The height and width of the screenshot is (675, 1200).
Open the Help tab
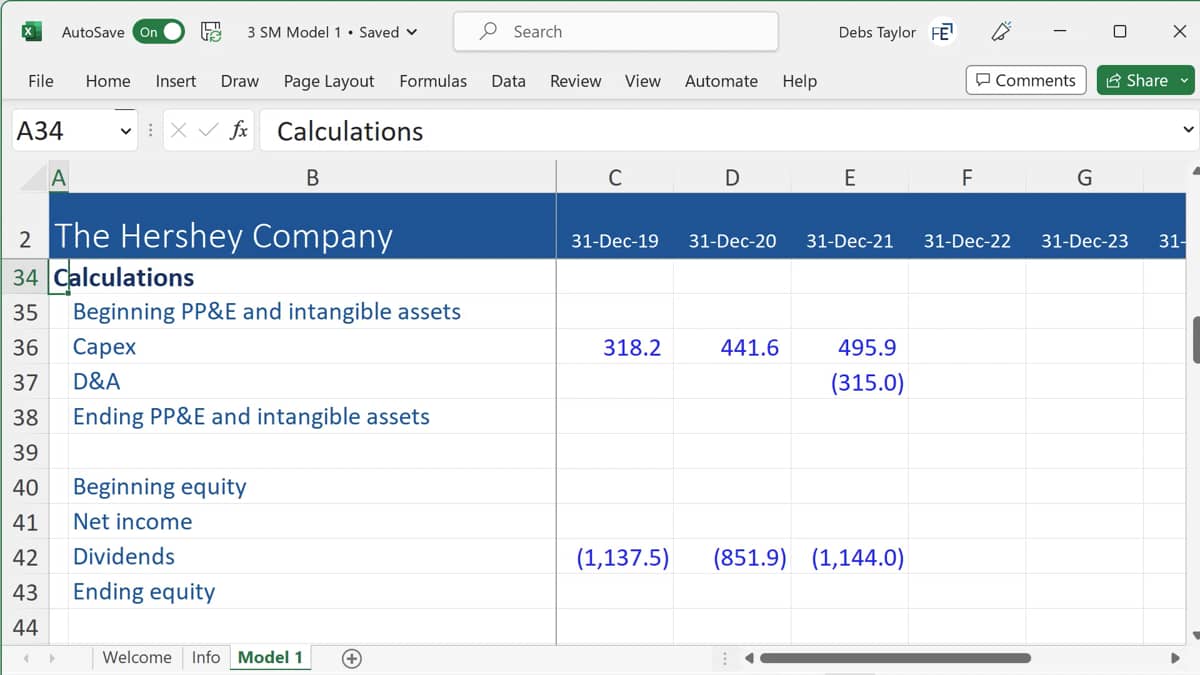click(x=800, y=81)
